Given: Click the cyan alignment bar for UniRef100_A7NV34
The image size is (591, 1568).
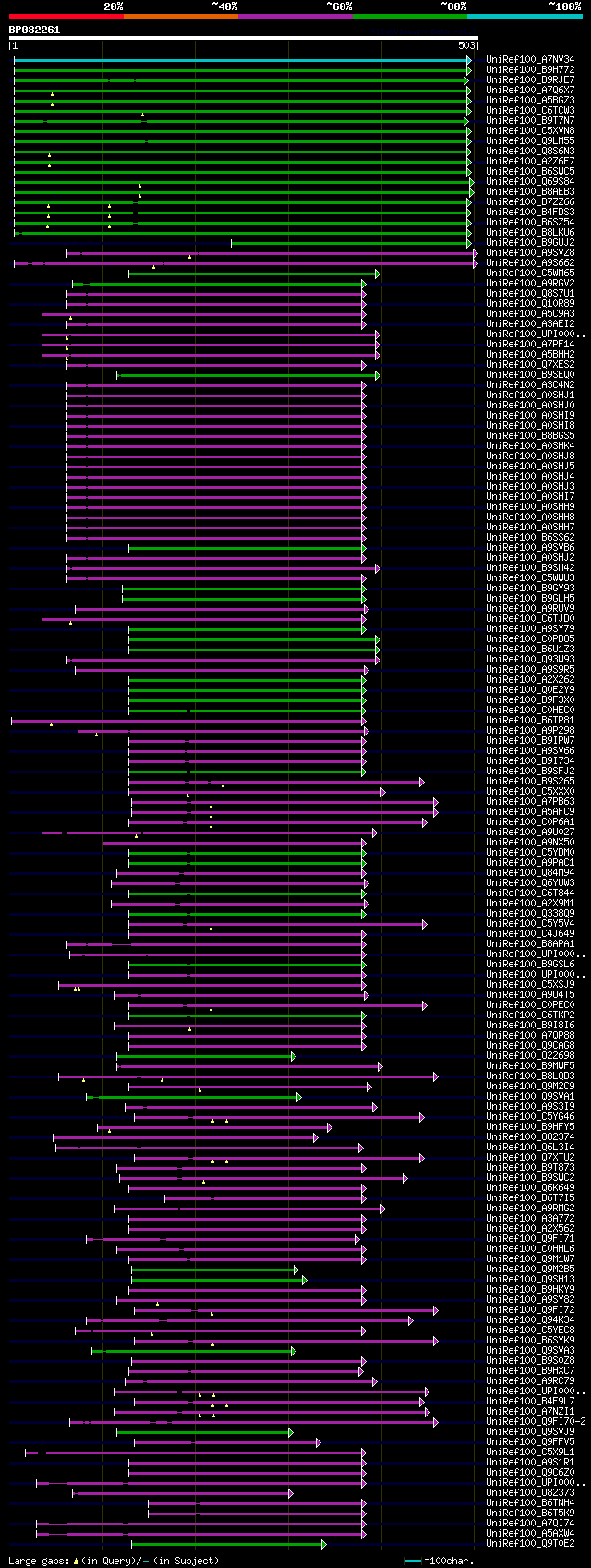Looking at the screenshot, I should [243, 60].
